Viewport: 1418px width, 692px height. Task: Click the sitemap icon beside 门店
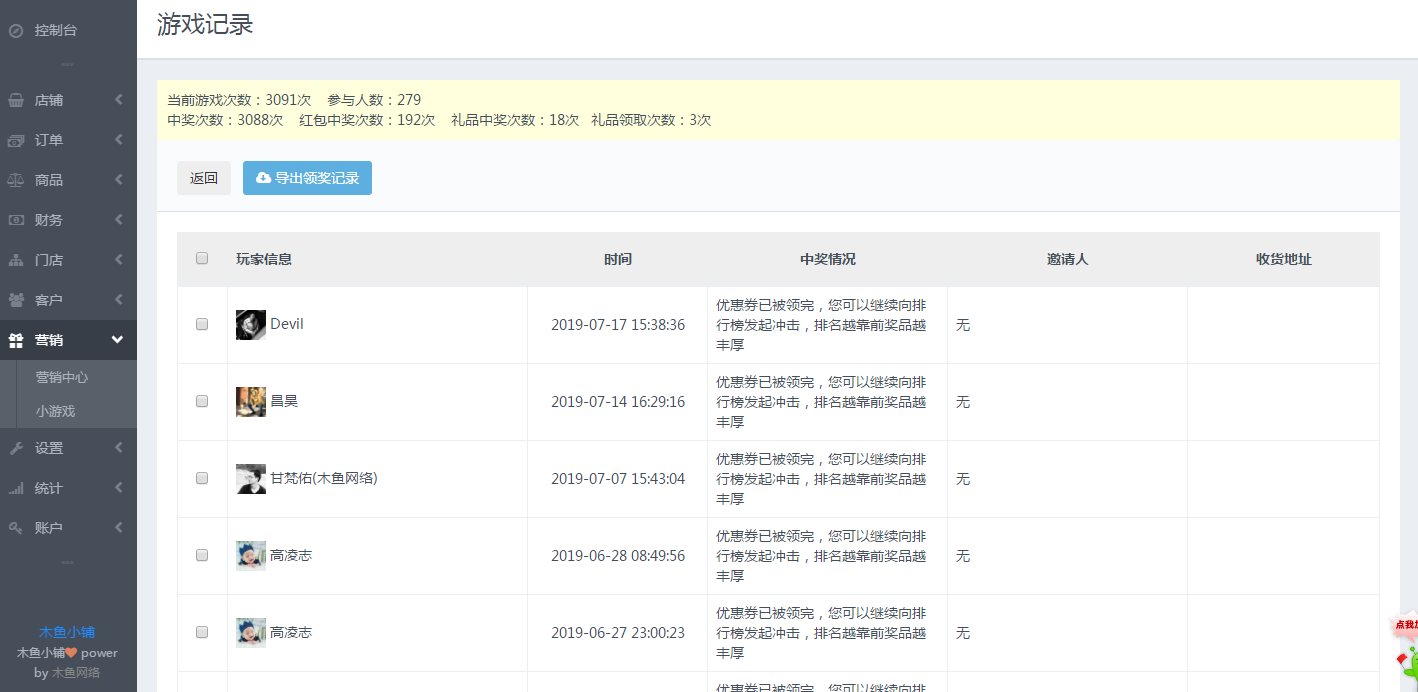coord(16,260)
